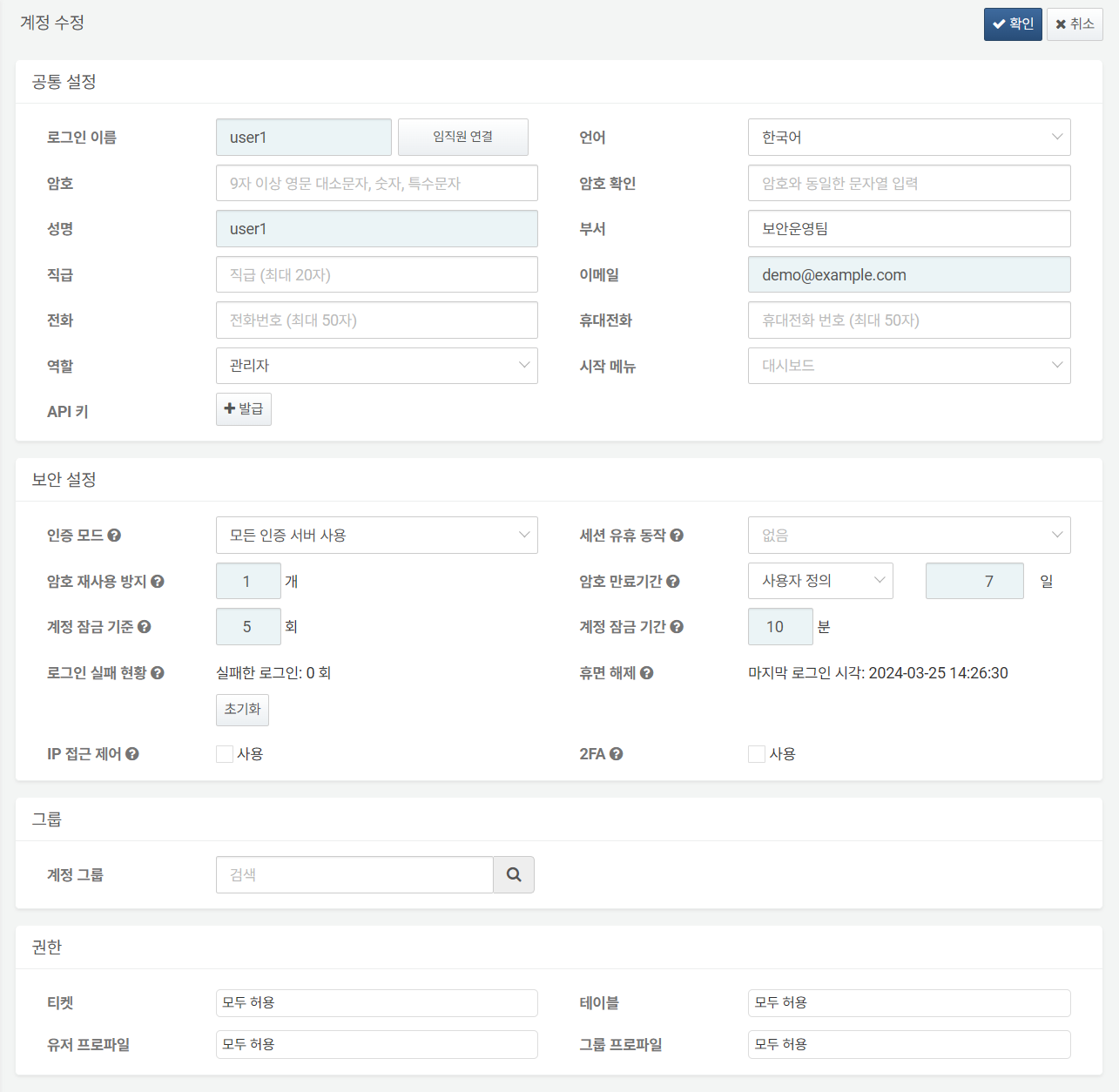
Task: Focus the 직급 input field
Action: pos(377,274)
